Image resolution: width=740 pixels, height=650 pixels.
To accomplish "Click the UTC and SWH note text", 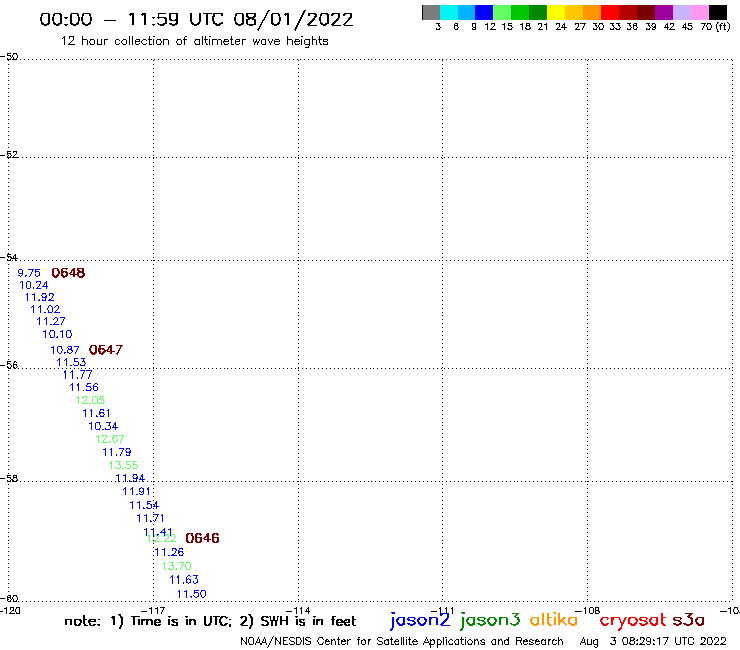I will coord(210,621).
